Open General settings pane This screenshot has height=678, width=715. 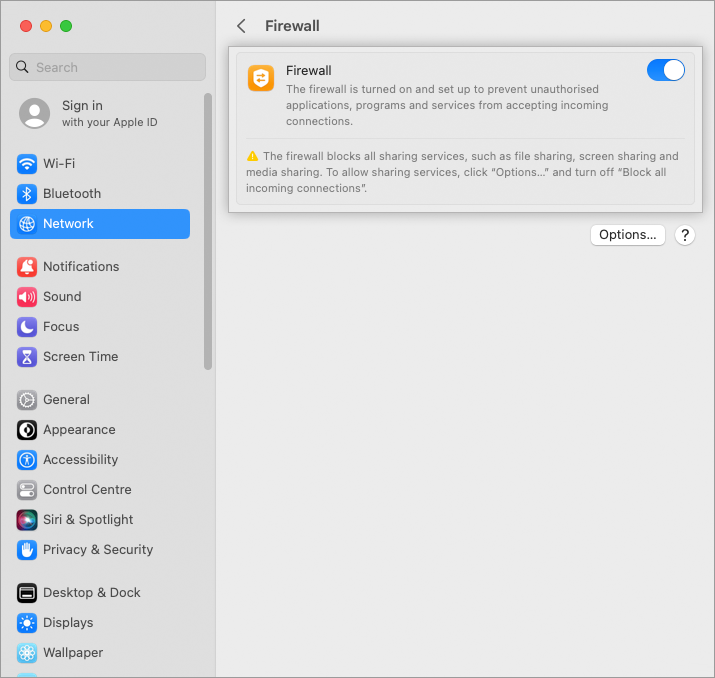66,399
